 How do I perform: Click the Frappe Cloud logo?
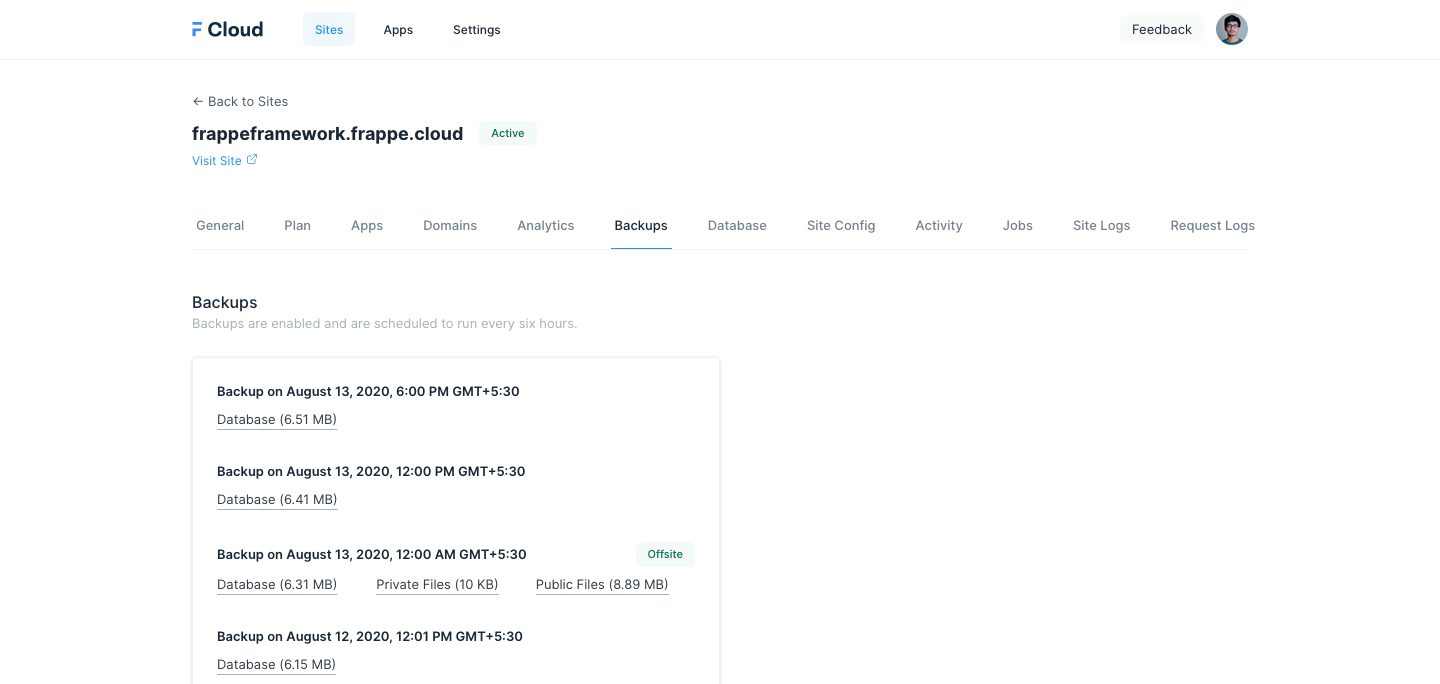click(227, 30)
